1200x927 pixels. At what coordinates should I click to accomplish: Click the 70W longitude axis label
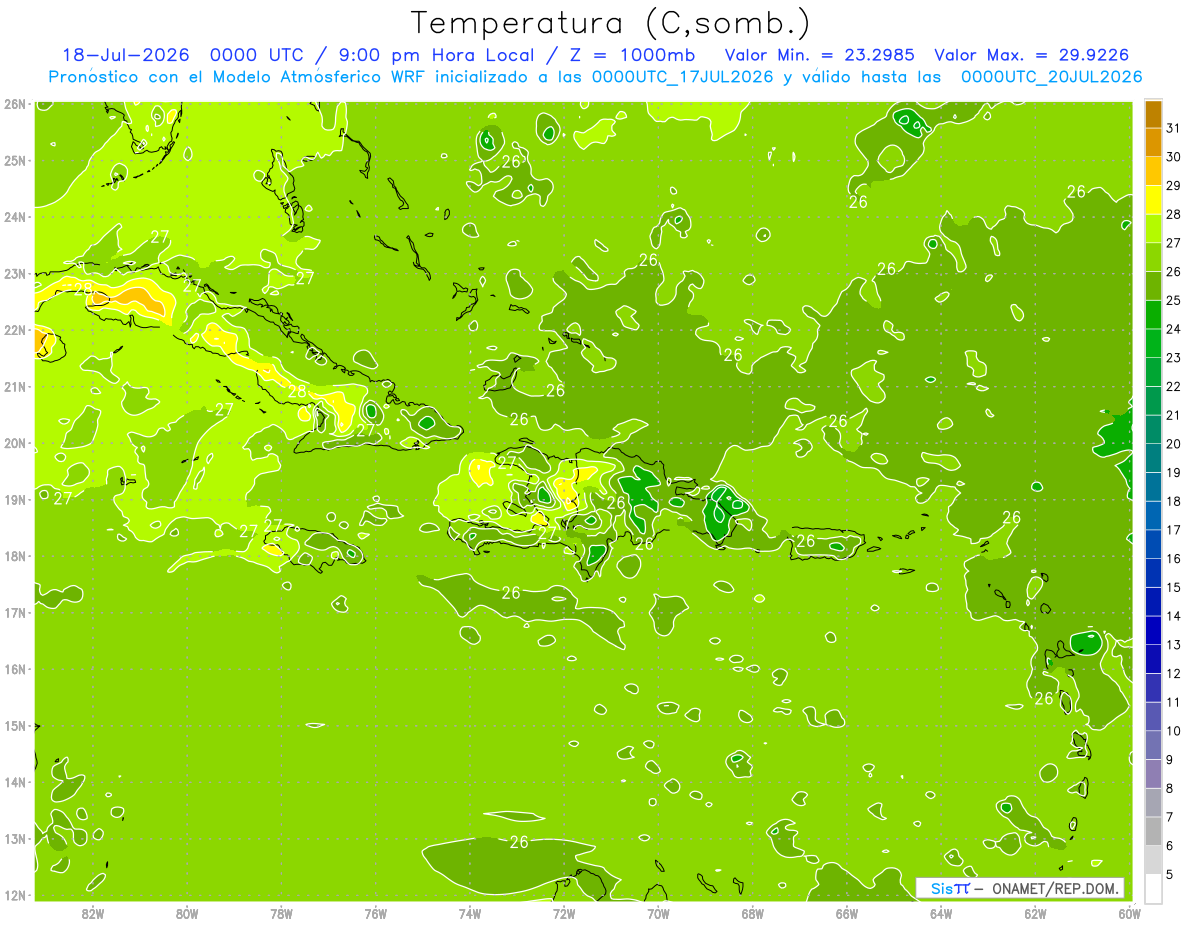(x=658, y=914)
